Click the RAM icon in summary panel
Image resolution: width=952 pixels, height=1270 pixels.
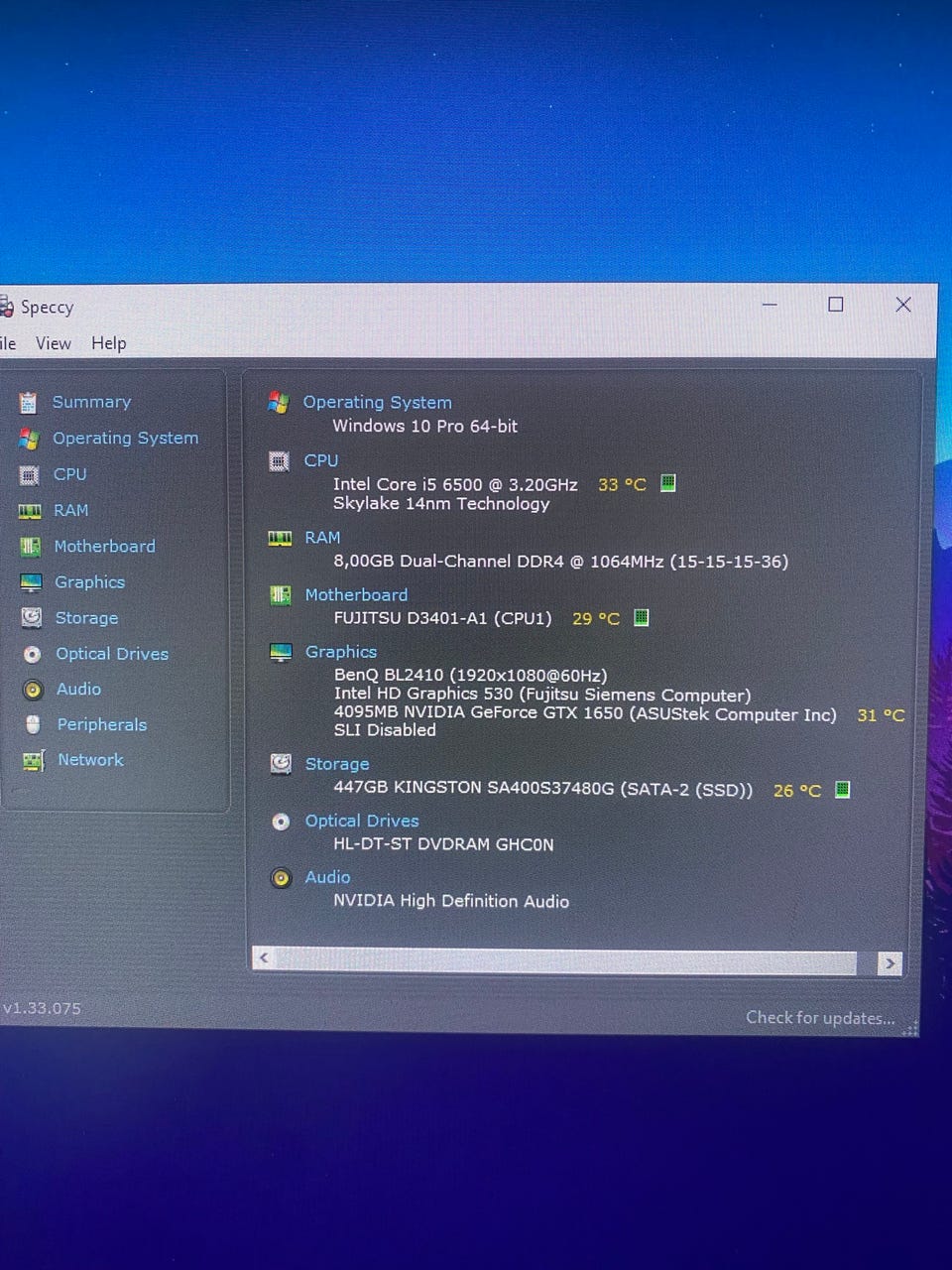click(280, 538)
